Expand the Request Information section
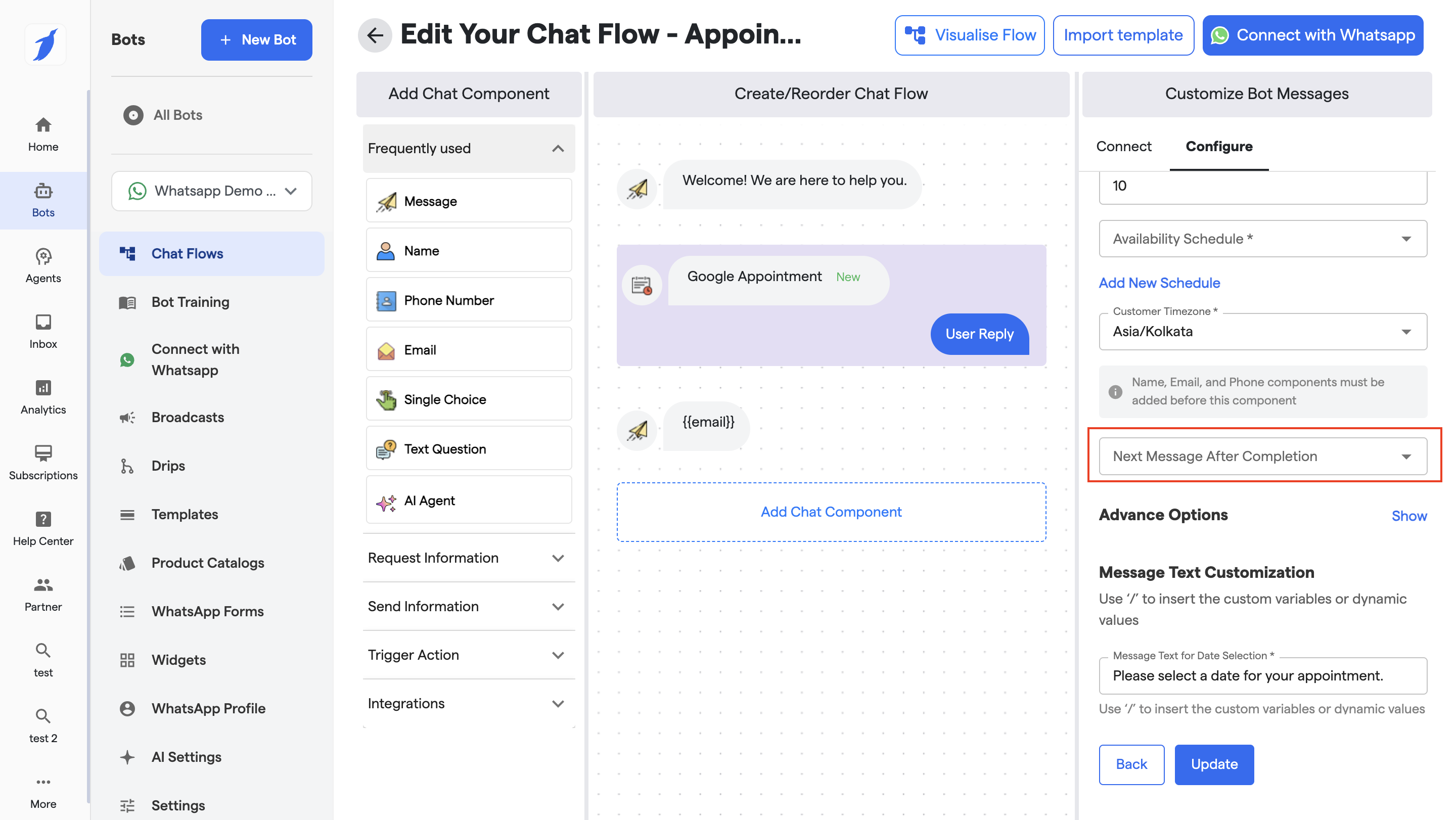 [x=469, y=558]
